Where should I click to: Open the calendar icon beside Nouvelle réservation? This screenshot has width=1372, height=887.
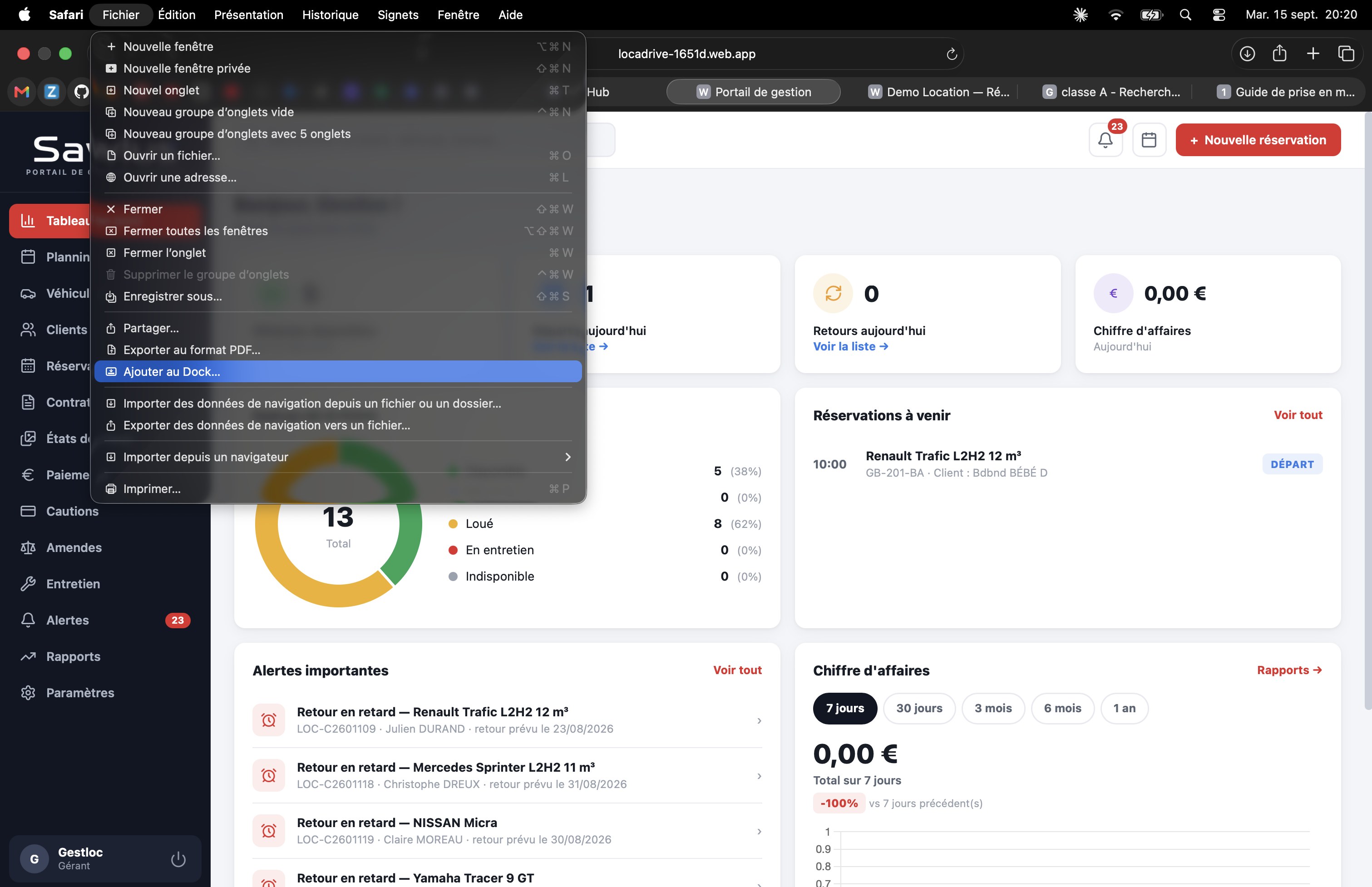pos(1149,140)
